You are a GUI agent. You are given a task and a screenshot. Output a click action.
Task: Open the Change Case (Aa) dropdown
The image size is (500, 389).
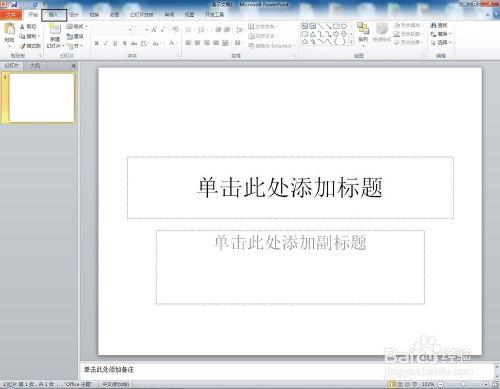[156, 43]
